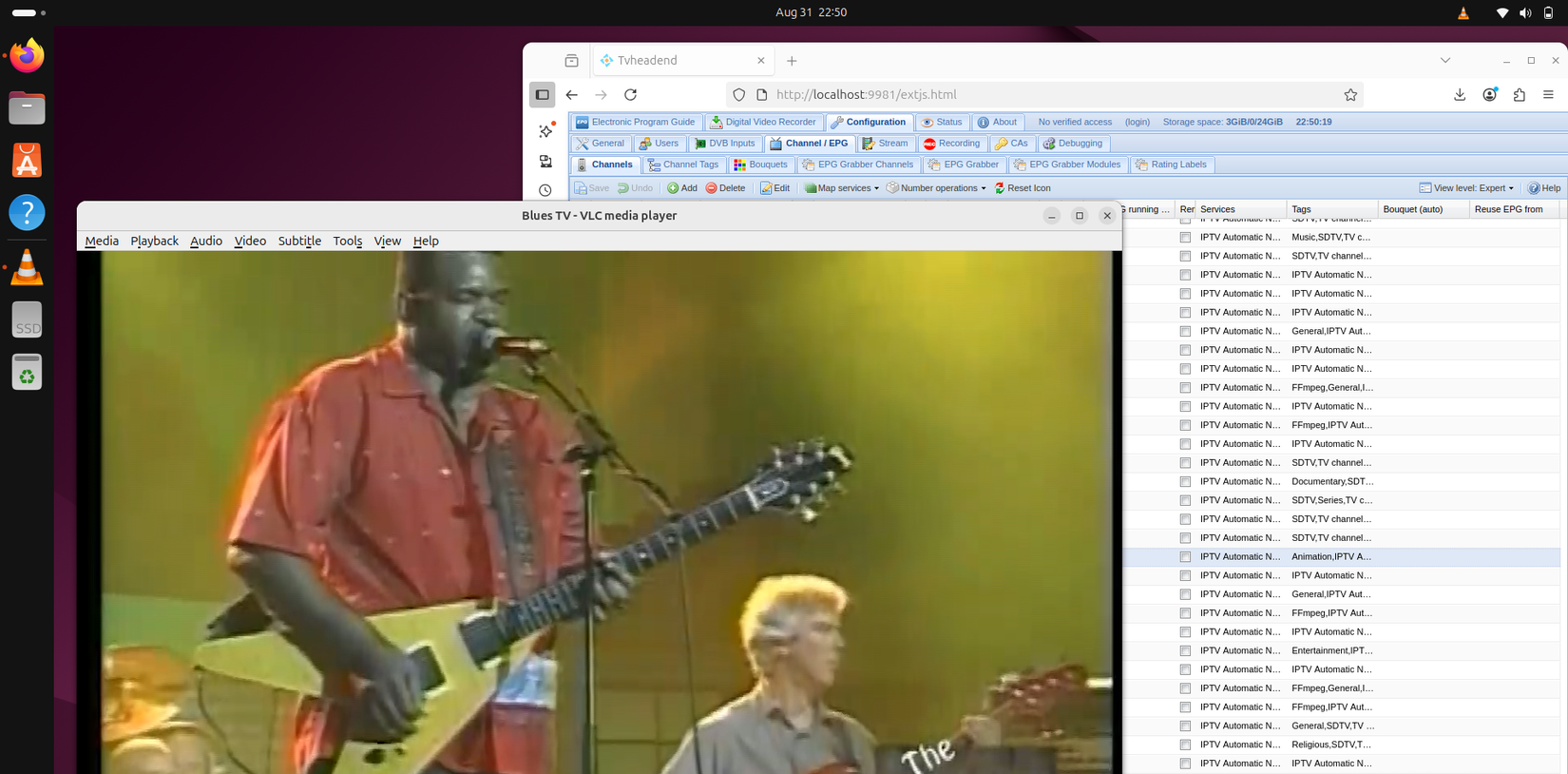Image resolution: width=1568 pixels, height=774 pixels.
Task: Switch to the EPG Grabber Channels sub-tab
Action: point(857,164)
